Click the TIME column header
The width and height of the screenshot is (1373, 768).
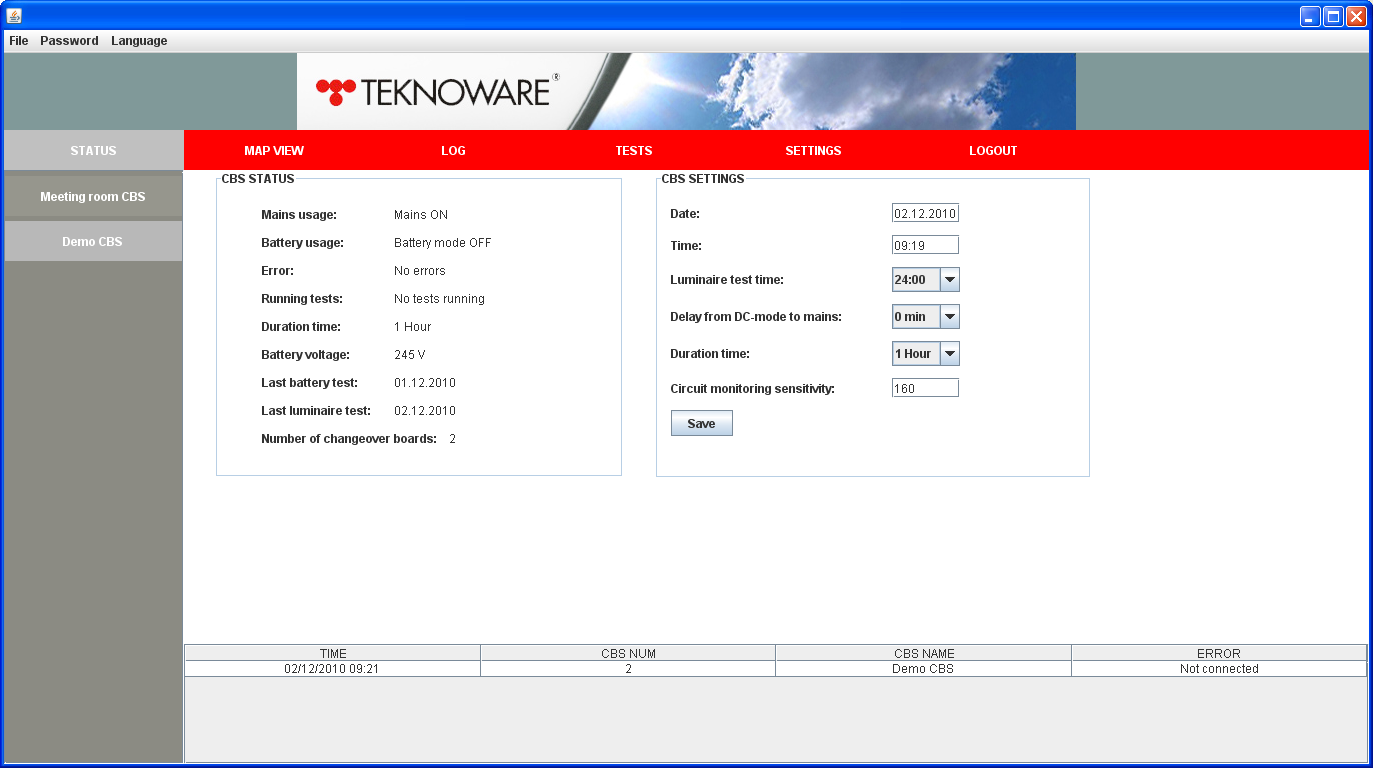(x=333, y=653)
